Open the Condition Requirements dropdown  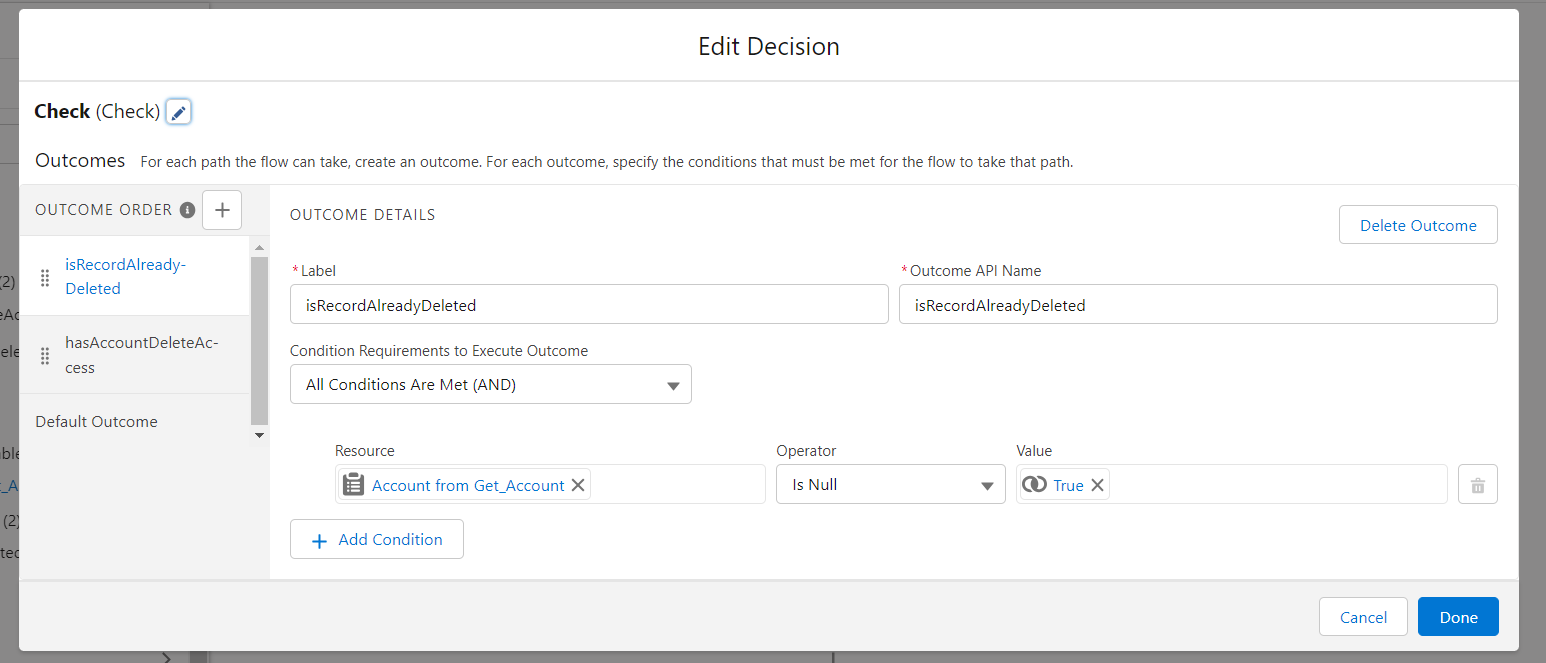pyautogui.click(x=490, y=385)
